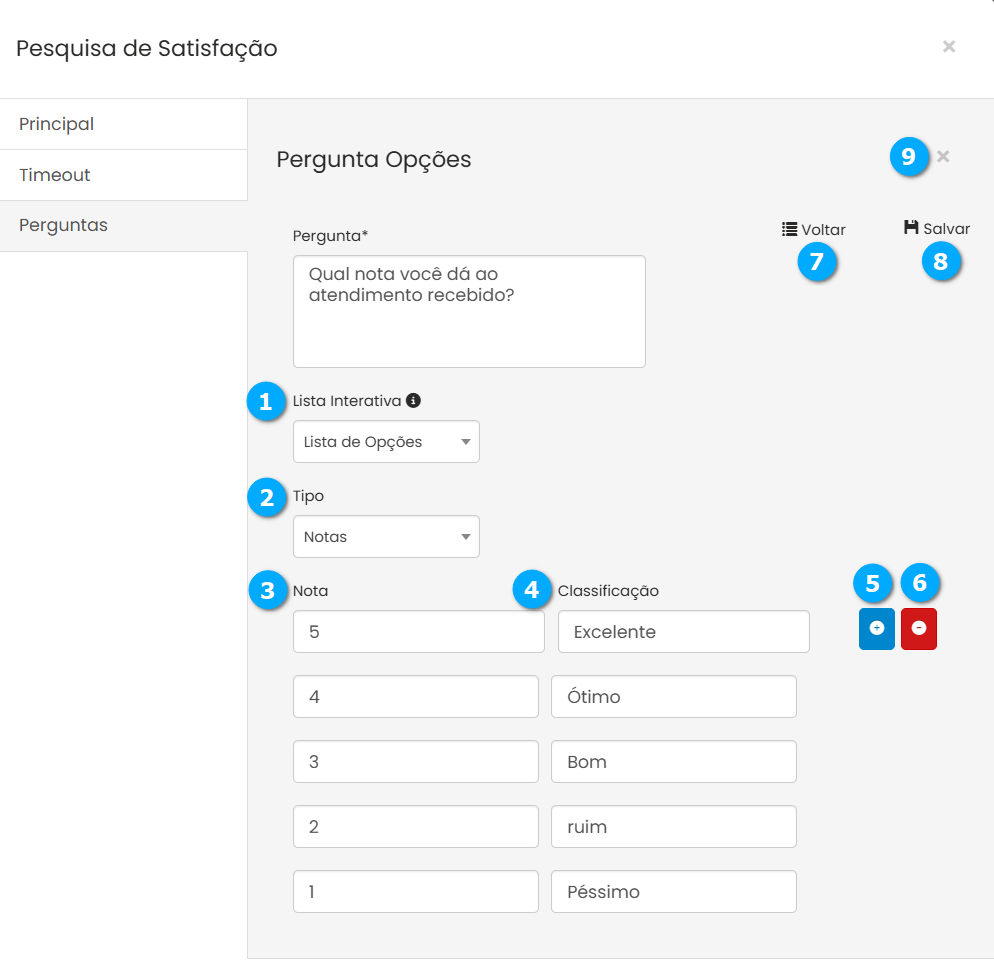Image resolution: width=994 pixels, height=978 pixels.
Task: Click the Nota field containing 5
Action: (x=418, y=632)
